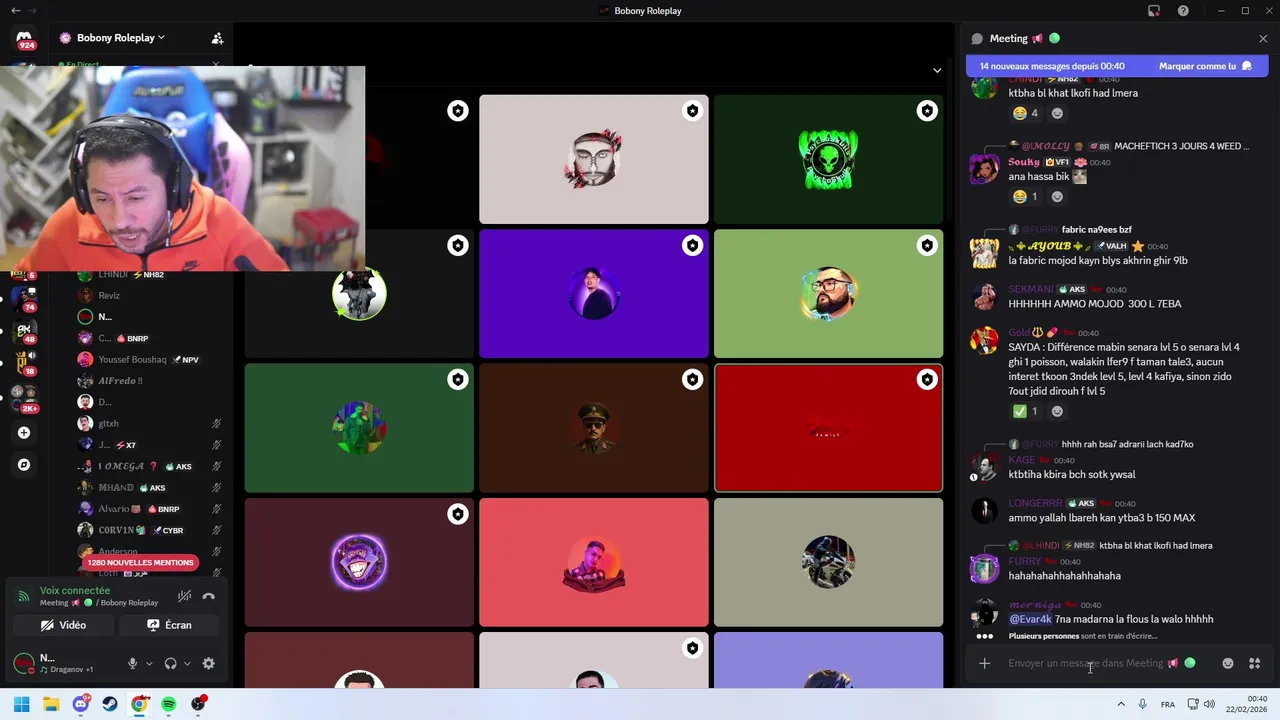Open user settings gear
The image size is (1280, 720).
coord(208,663)
